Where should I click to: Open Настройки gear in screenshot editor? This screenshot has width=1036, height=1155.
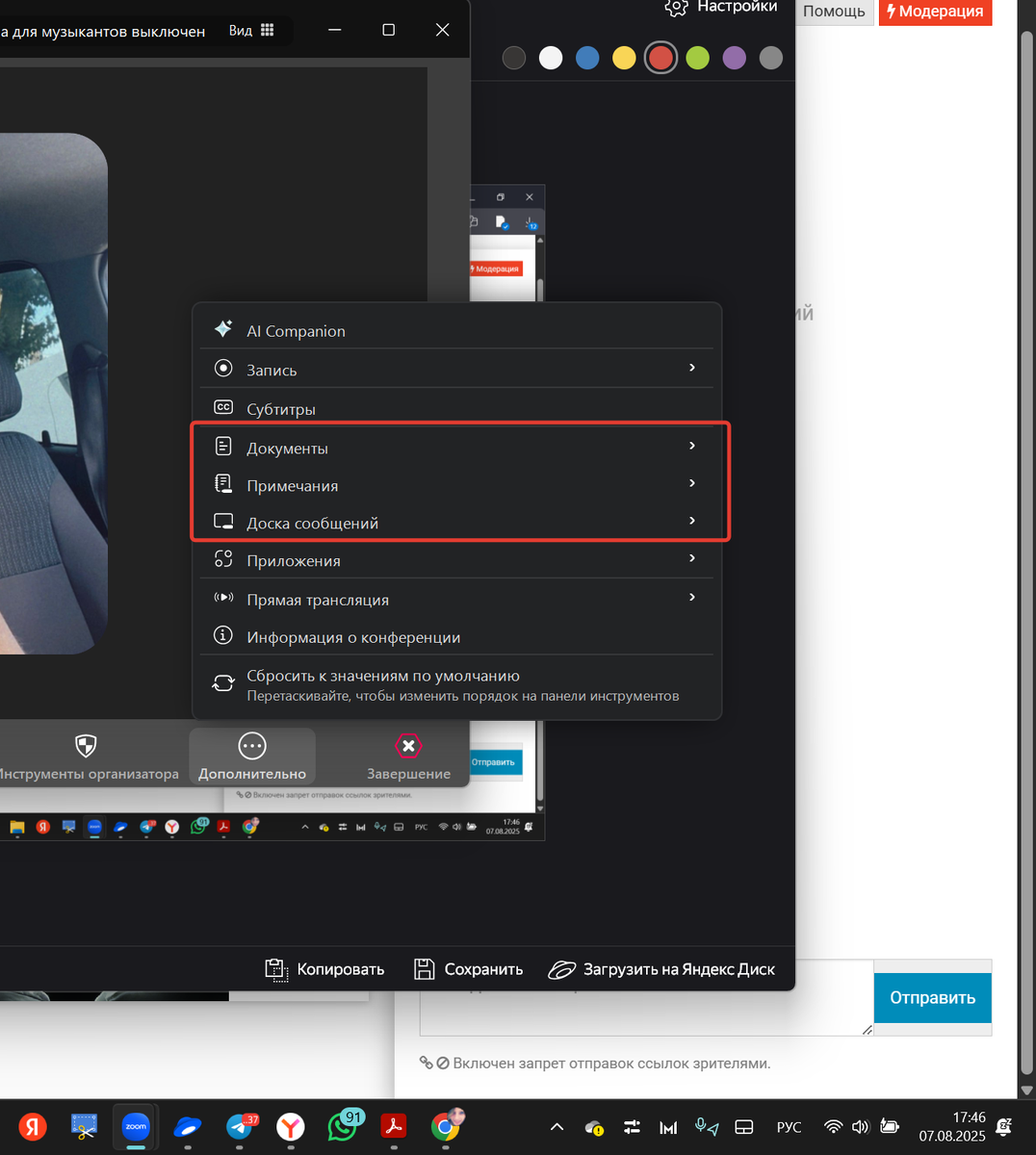tap(720, 8)
